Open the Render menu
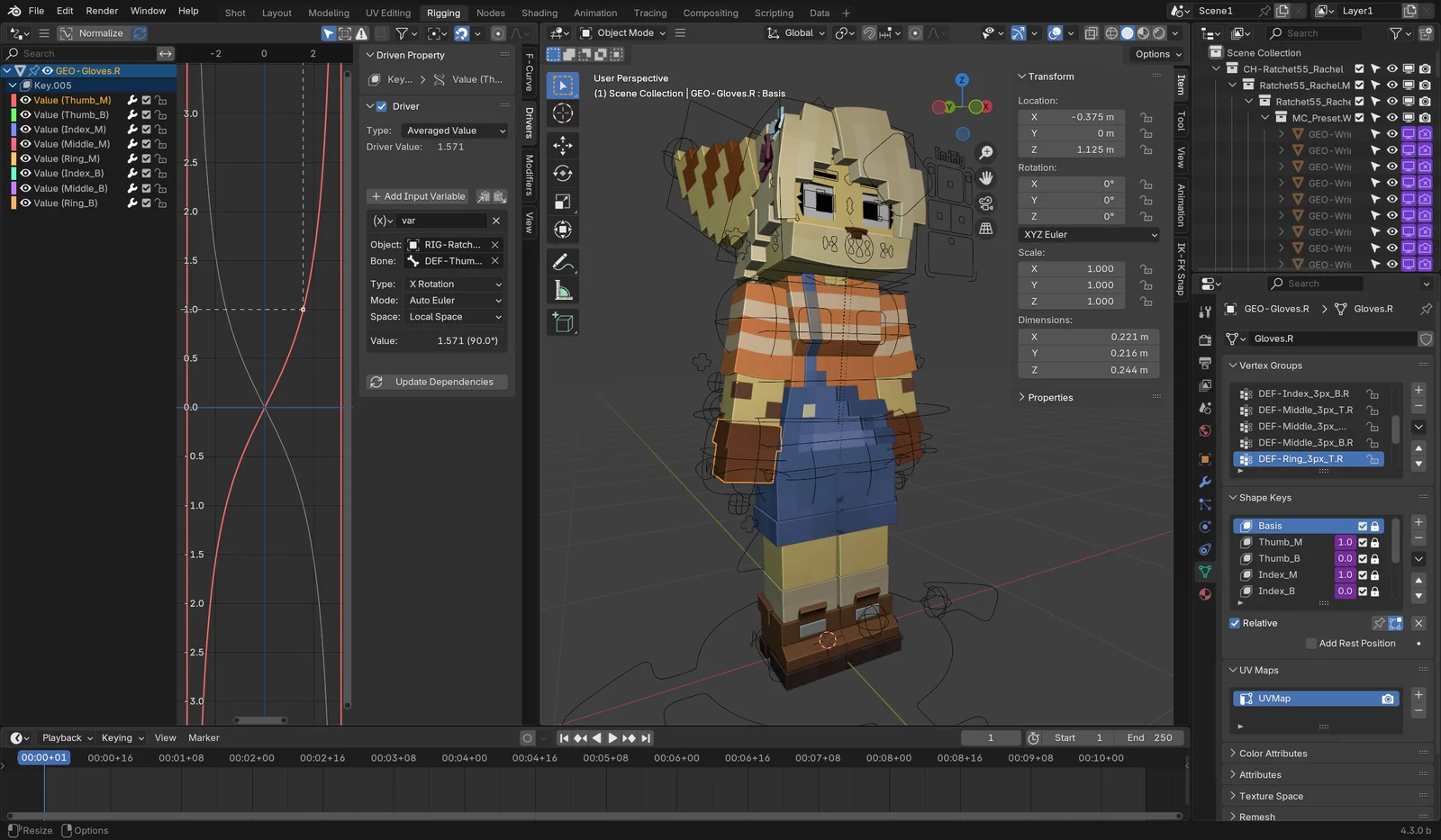The image size is (1441, 840). [x=102, y=11]
